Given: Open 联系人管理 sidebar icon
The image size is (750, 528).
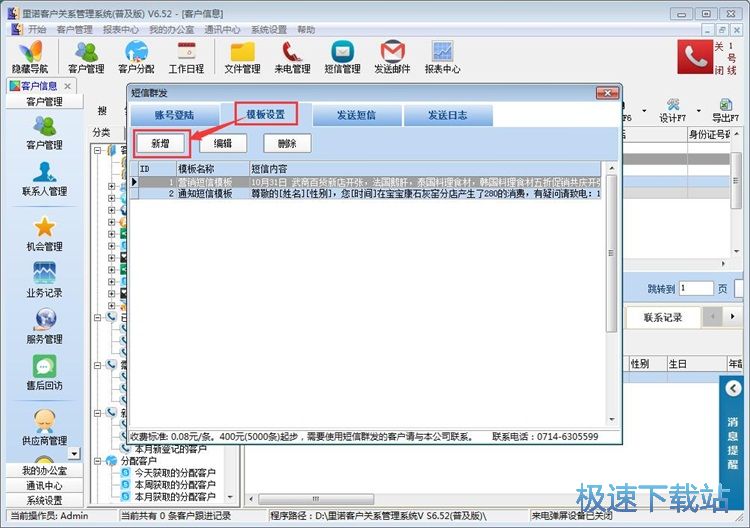Looking at the screenshot, I should pos(44,179).
